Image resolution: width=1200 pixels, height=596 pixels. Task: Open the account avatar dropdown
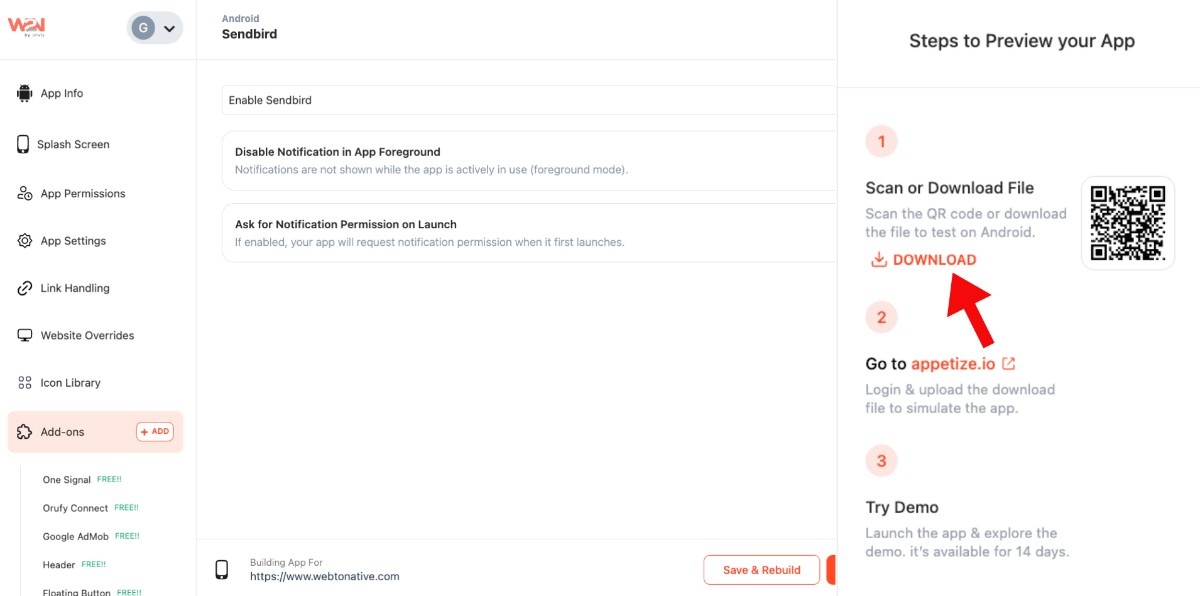(155, 28)
